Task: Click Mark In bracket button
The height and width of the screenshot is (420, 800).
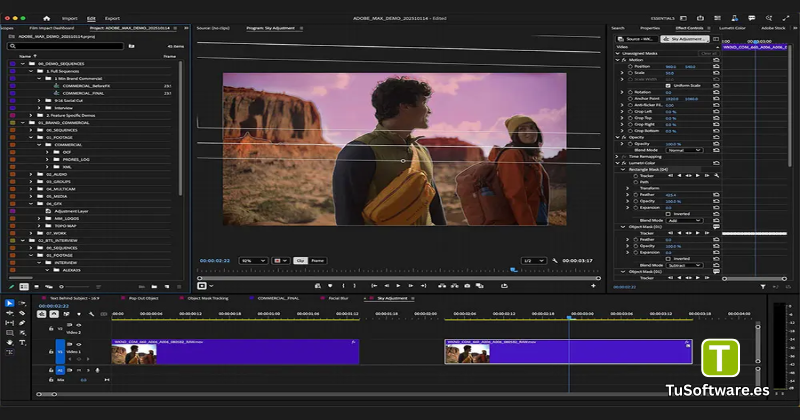Action: point(343,286)
